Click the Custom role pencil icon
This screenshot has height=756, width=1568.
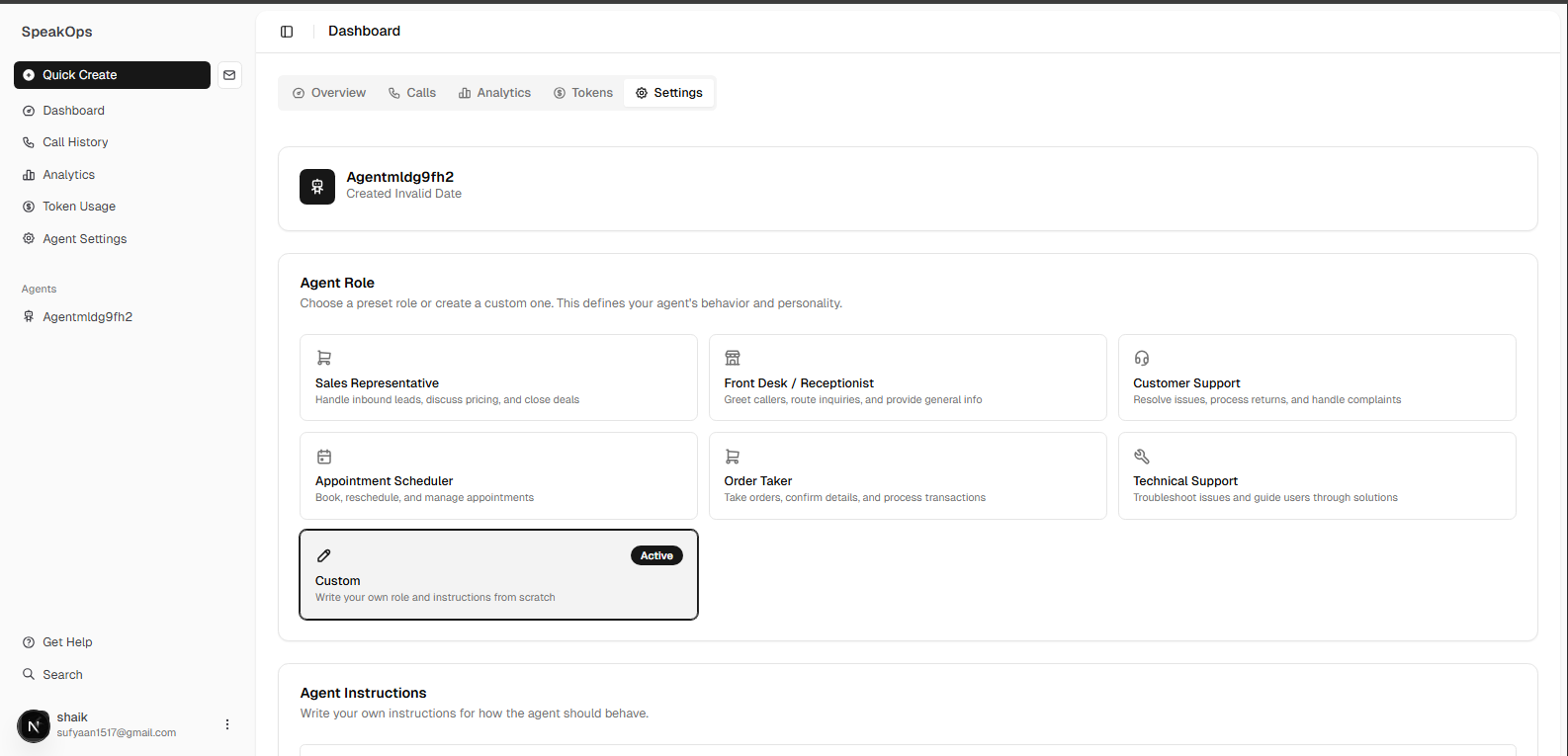(x=324, y=555)
